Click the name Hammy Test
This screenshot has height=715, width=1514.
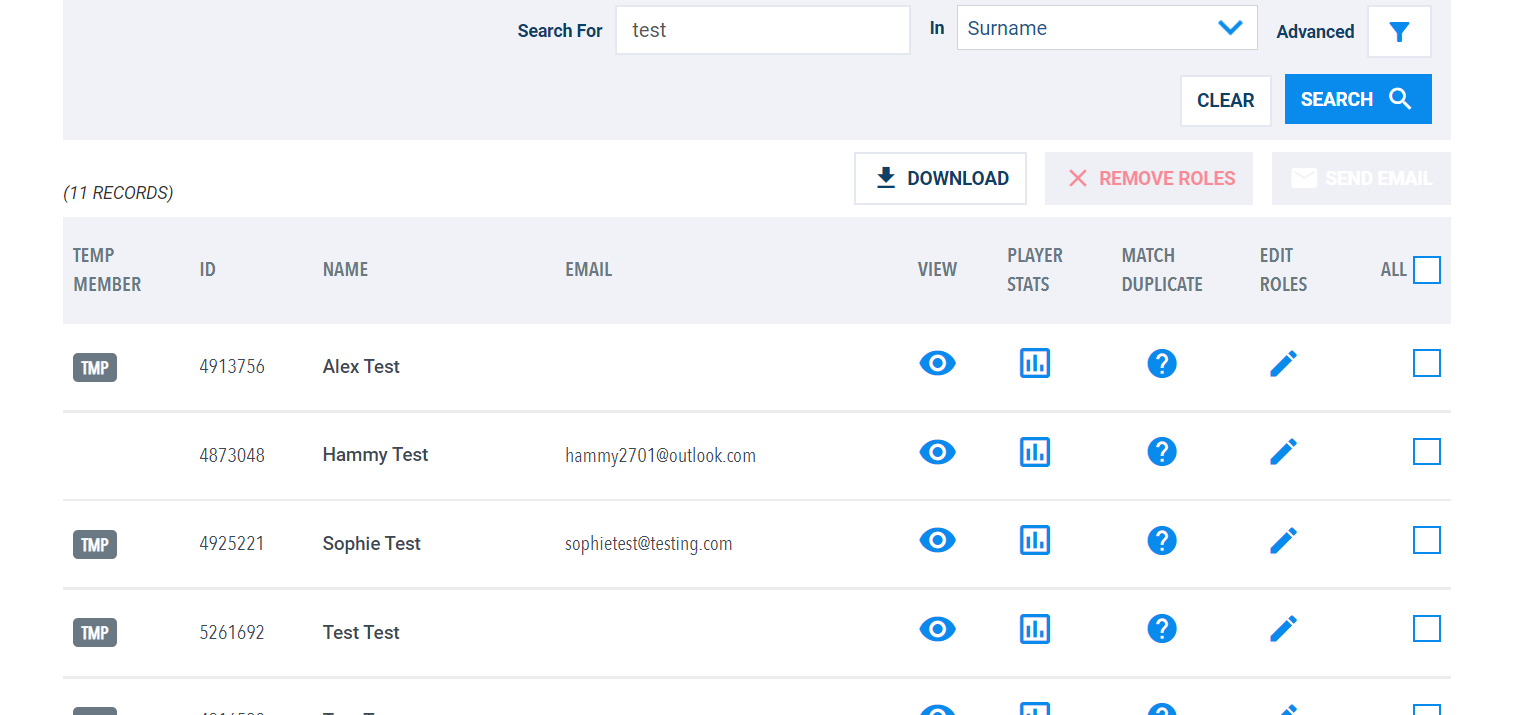375,454
